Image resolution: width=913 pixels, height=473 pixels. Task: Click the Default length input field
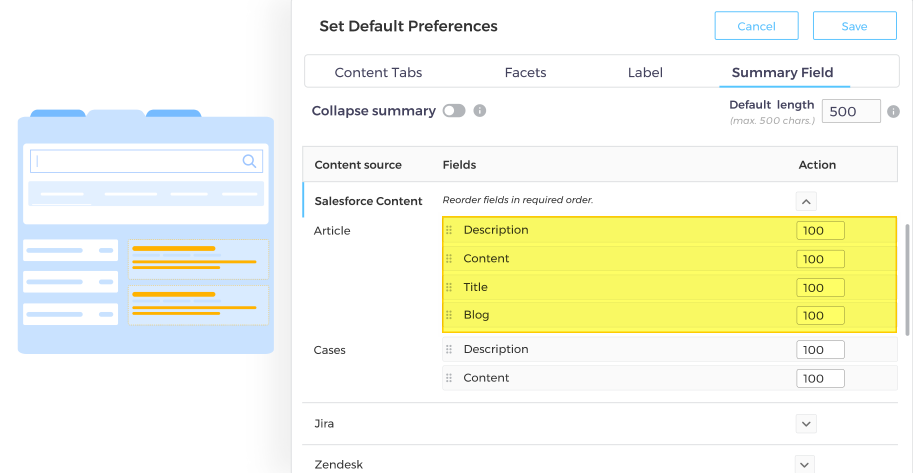point(850,112)
